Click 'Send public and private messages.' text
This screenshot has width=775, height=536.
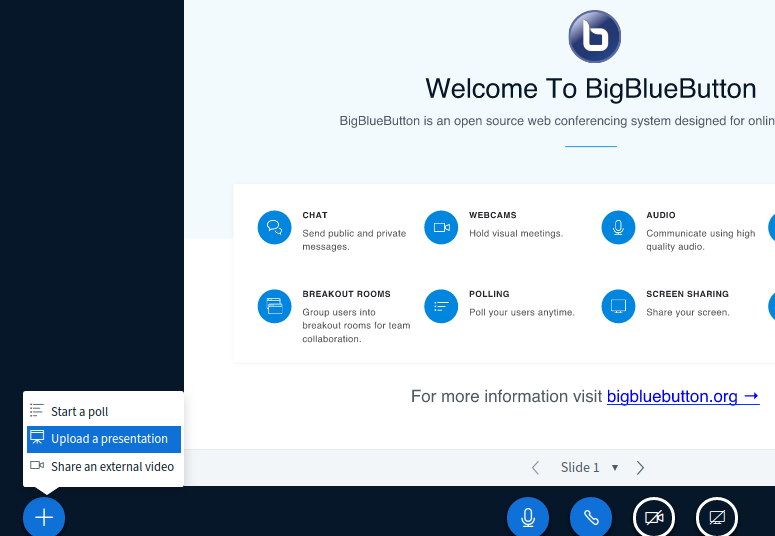pos(354,240)
